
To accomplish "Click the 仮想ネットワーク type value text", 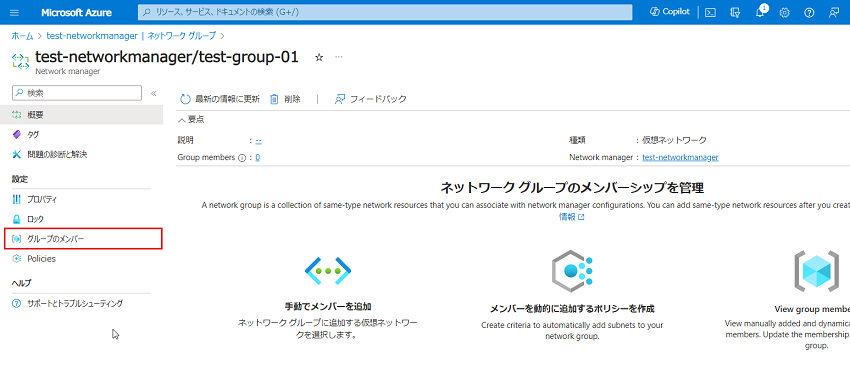I will point(674,140).
